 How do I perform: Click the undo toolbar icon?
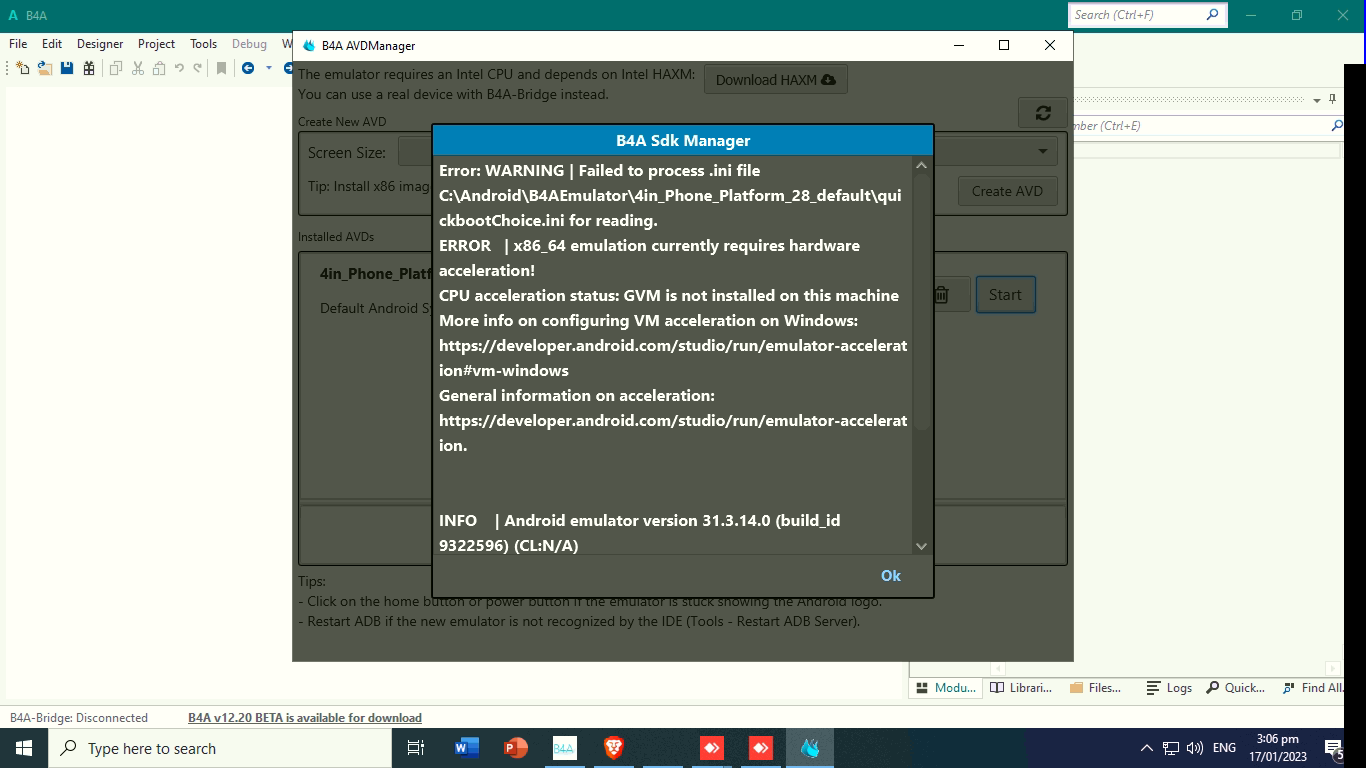click(x=179, y=68)
